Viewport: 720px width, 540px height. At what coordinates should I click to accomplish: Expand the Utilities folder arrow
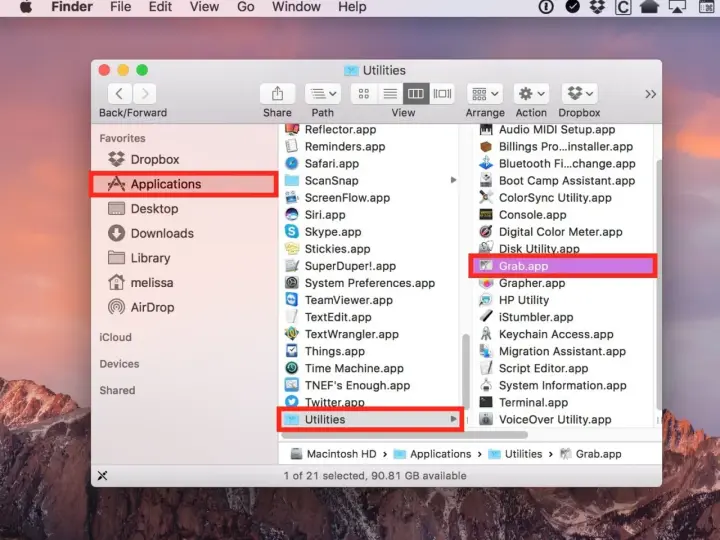click(x=453, y=419)
